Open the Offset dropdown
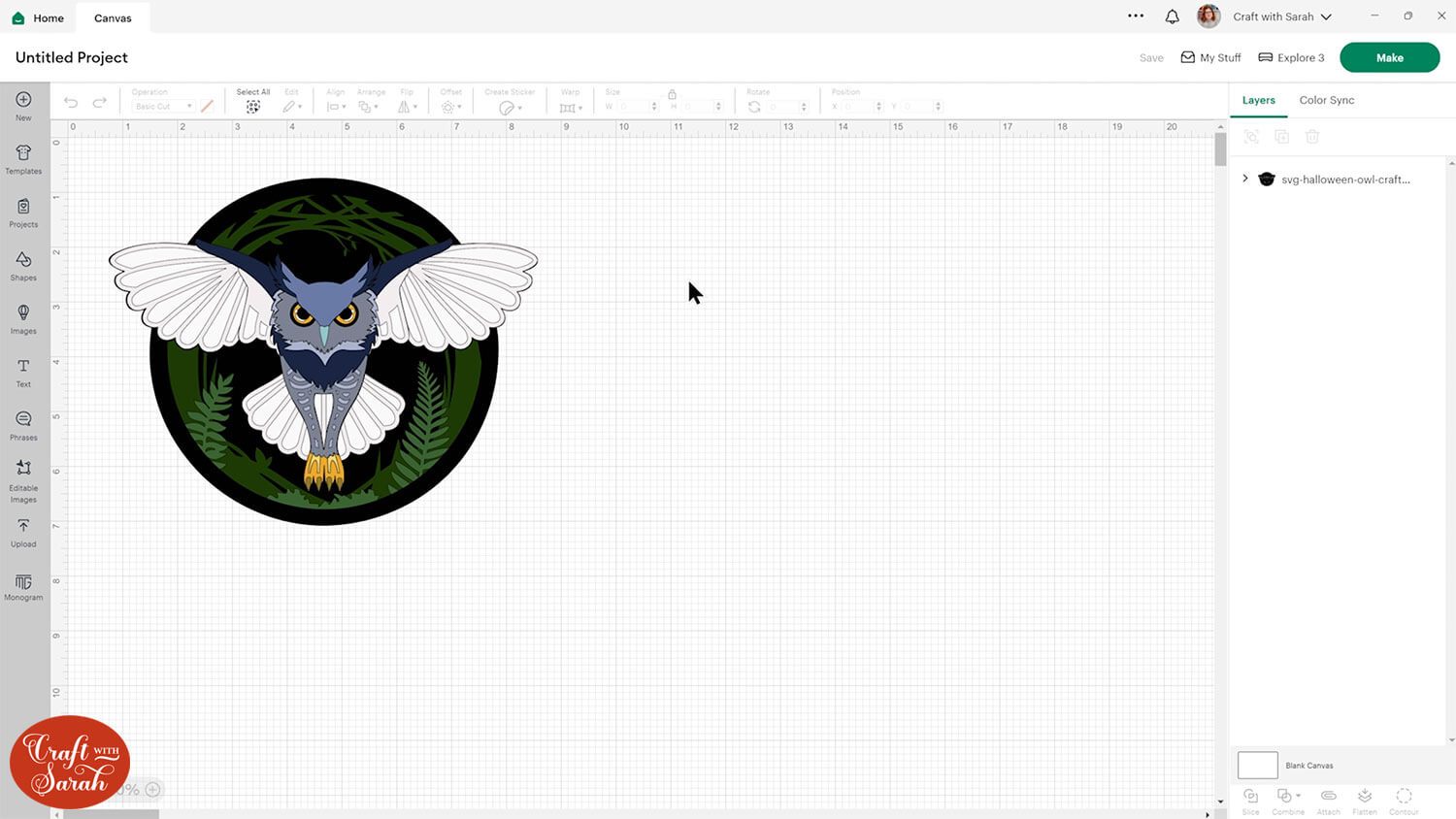The height and width of the screenshot is (819, 1456). pos(451,107)
